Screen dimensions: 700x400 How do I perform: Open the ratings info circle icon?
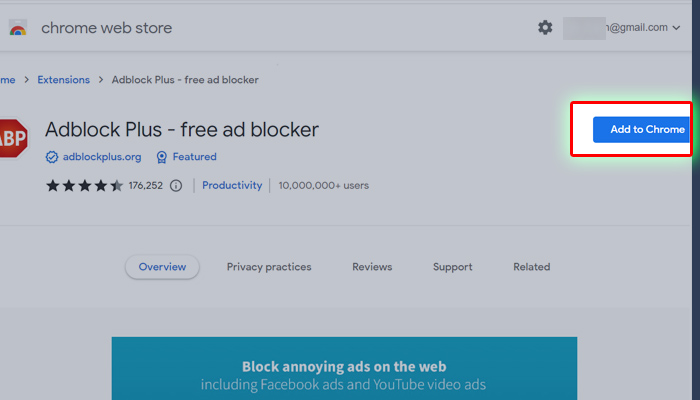(176, 186)
